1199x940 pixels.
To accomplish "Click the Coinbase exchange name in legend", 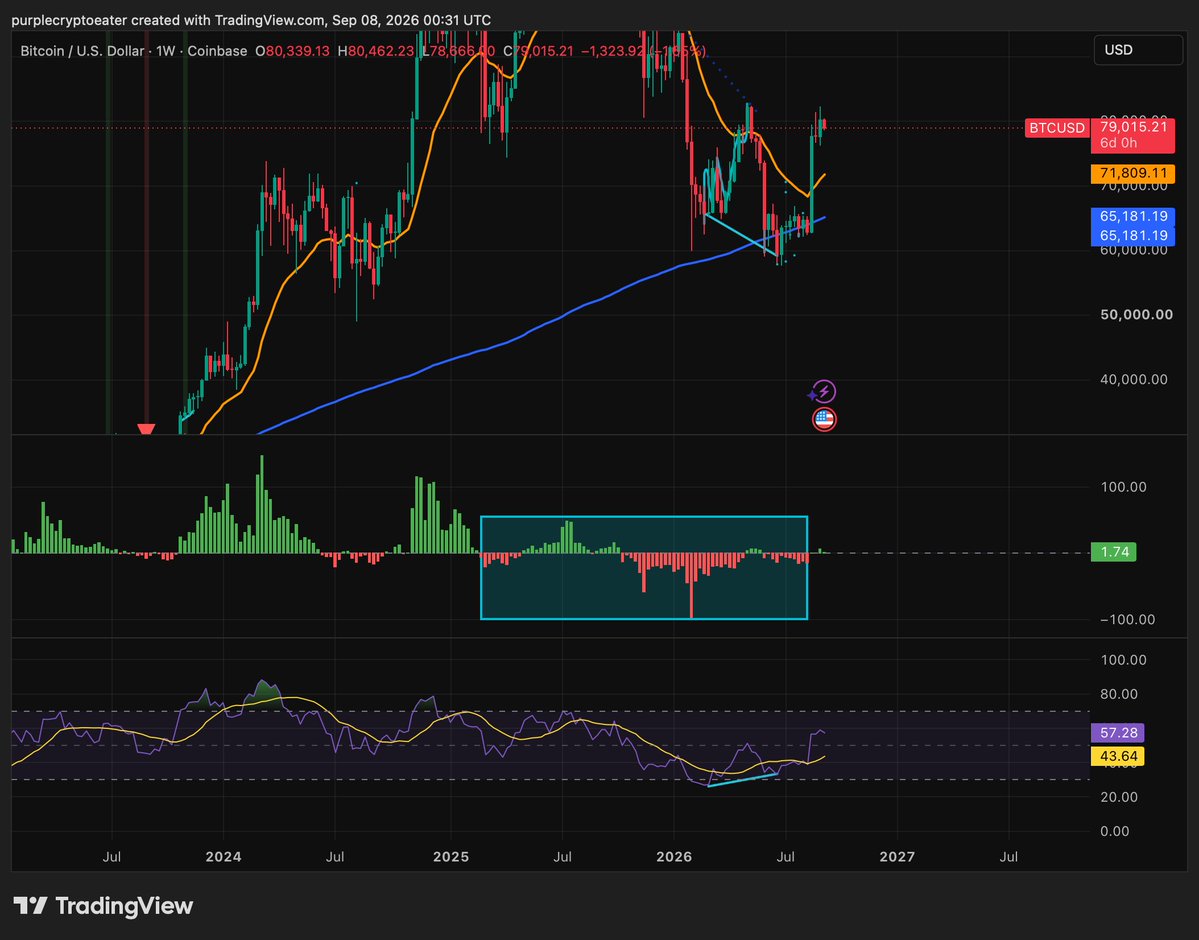I will coord(217,51).
